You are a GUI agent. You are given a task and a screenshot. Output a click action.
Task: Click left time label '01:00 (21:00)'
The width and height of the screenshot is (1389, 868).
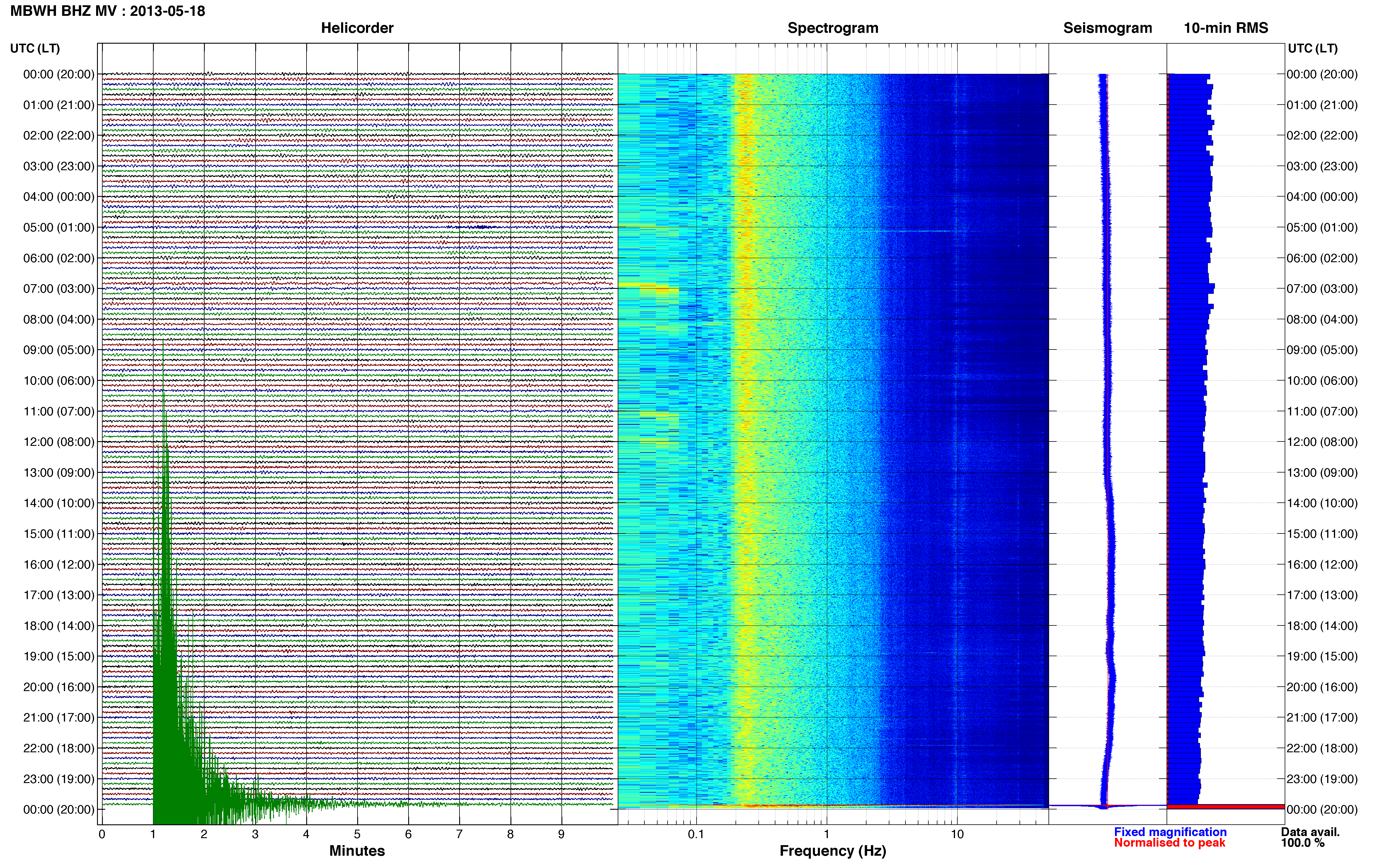point(59,105)
